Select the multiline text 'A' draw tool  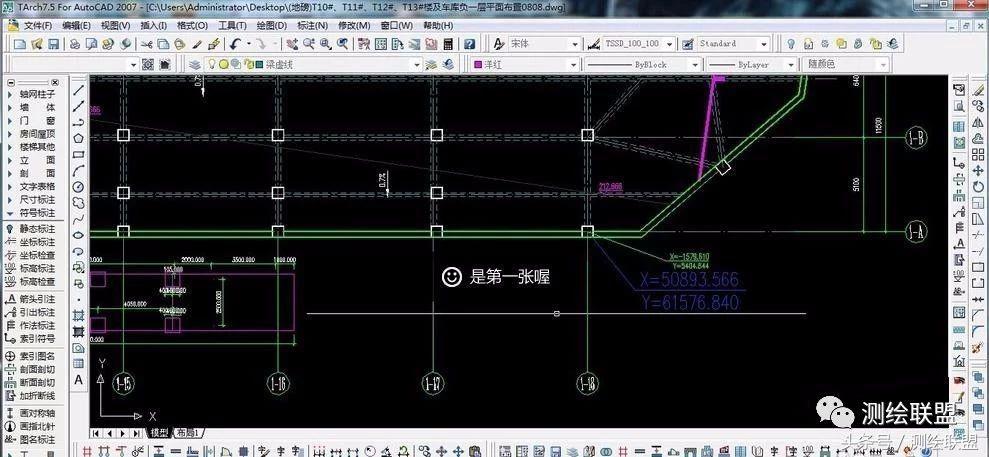pyautogui.click(x=78, y=380)
